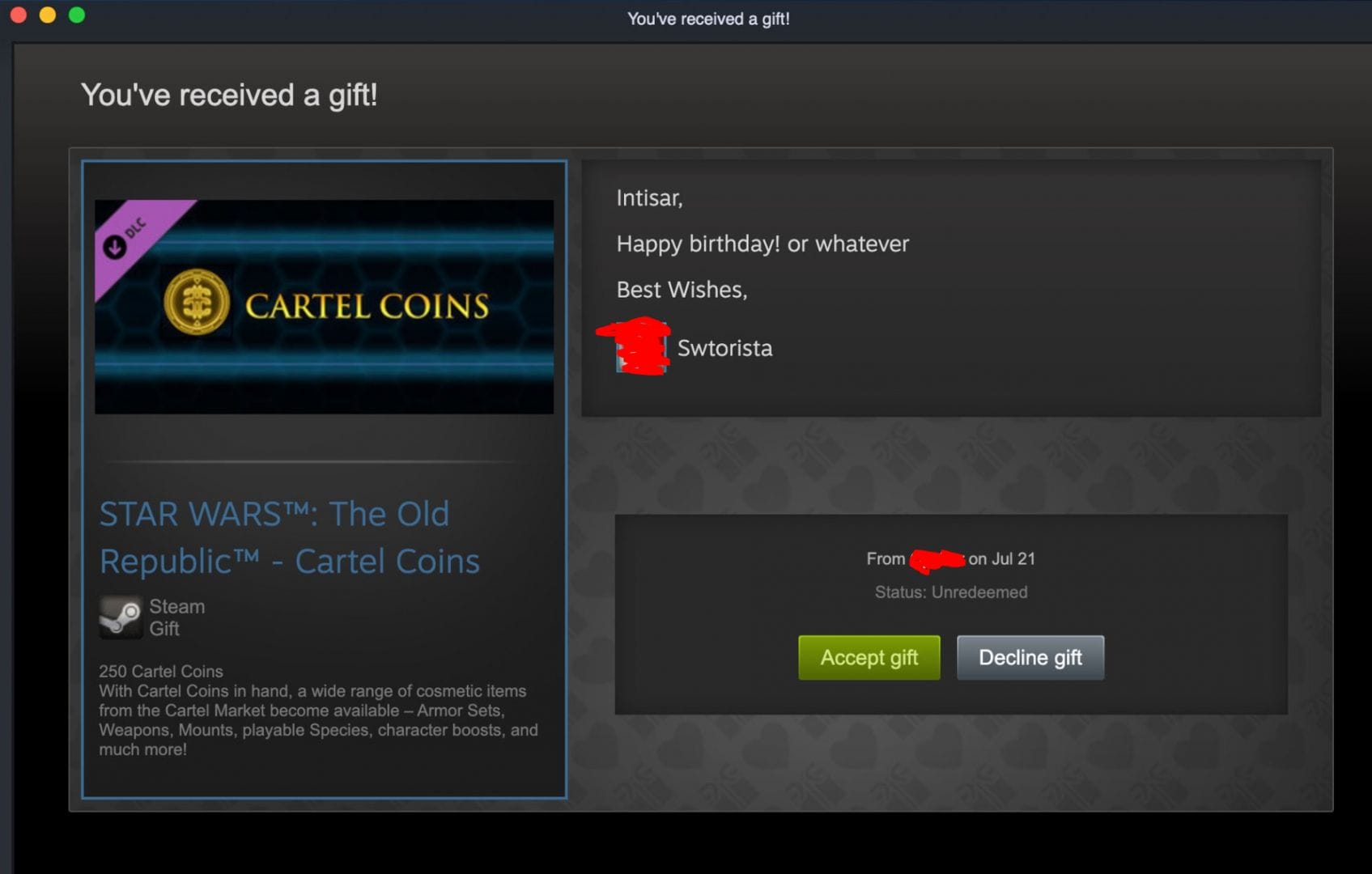Click the Happy birthday message text

click(x=762, y=244)
